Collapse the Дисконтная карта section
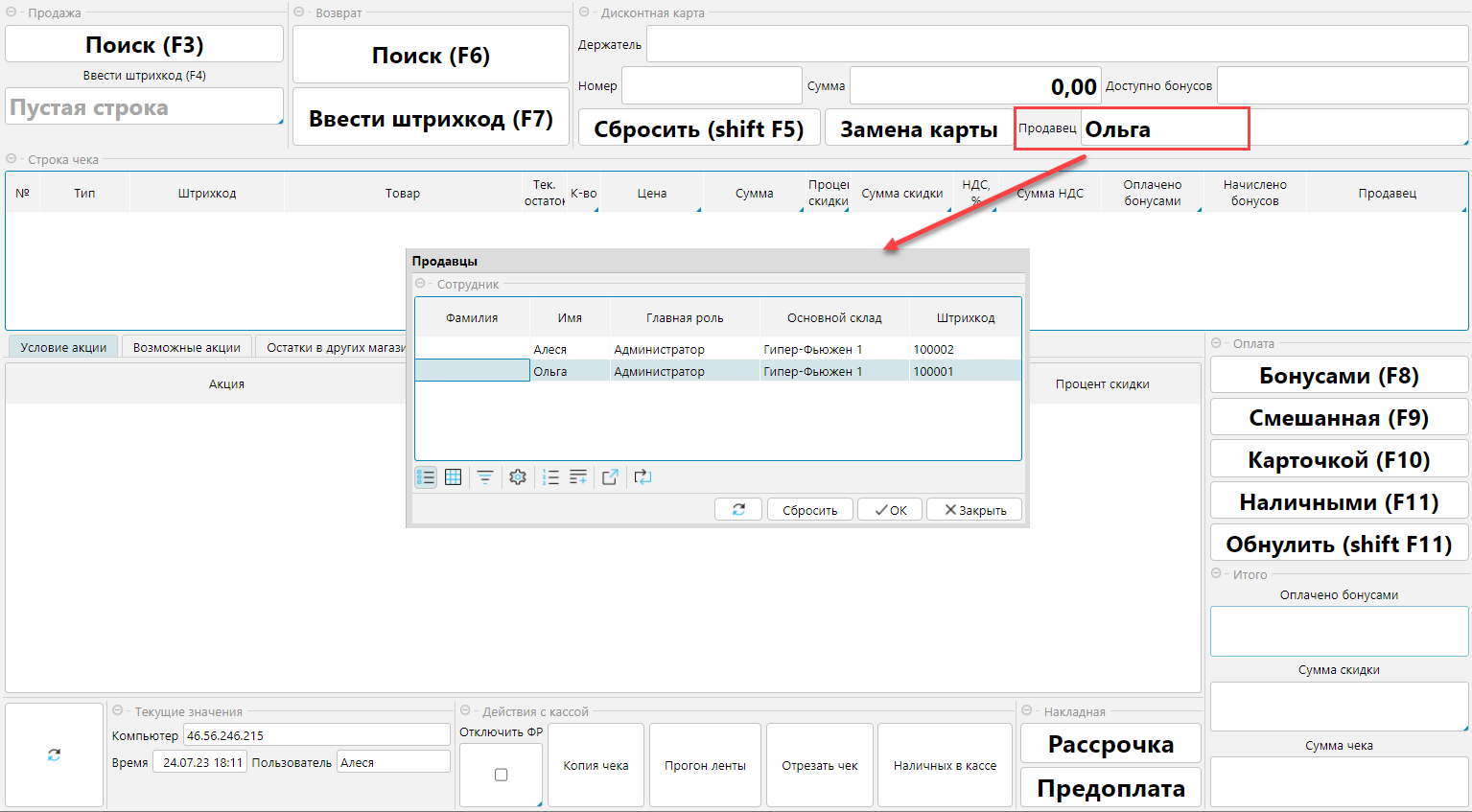 click(584, 12)
